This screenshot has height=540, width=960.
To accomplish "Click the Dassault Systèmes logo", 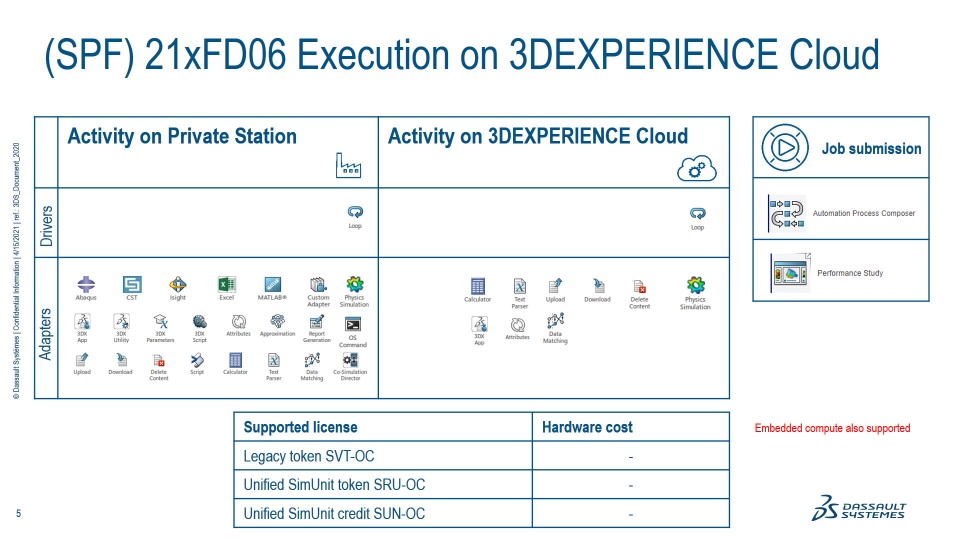I will [x=859, y=508].
